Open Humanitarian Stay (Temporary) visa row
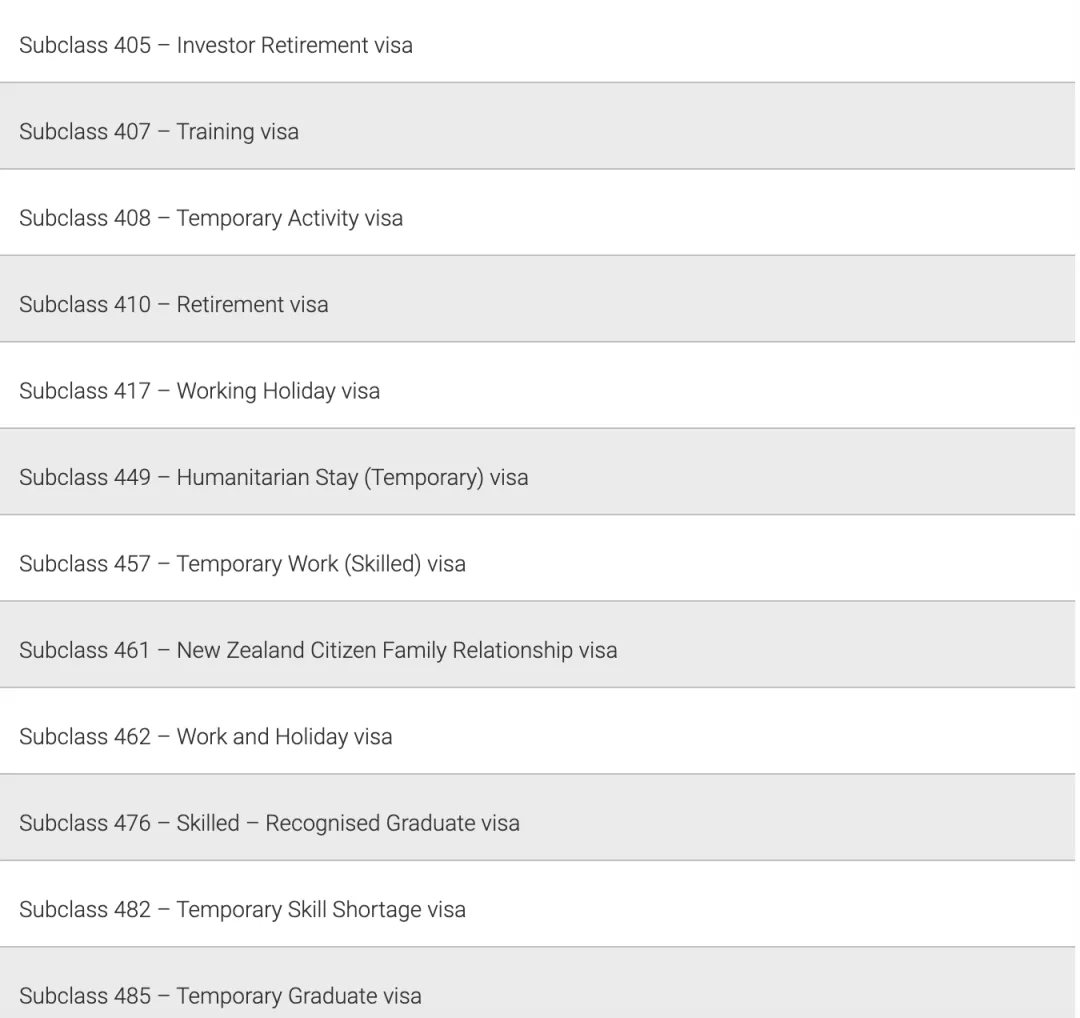The image size is (1080, 1018). pos(274,478)
